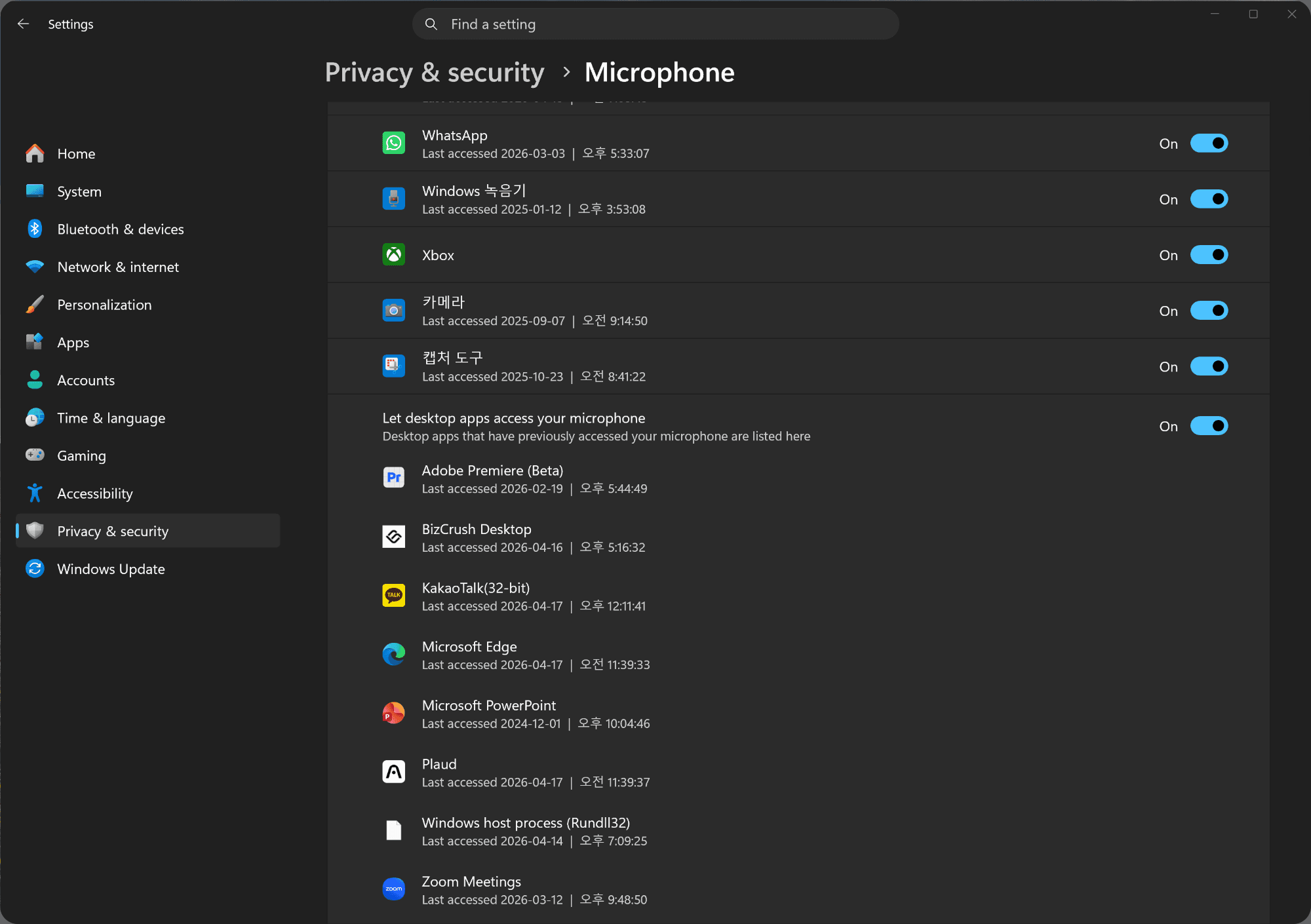The image size is (1311, 924).
Task: Switch off 카메라 microphone access
Action: [x=1208, y=311]
